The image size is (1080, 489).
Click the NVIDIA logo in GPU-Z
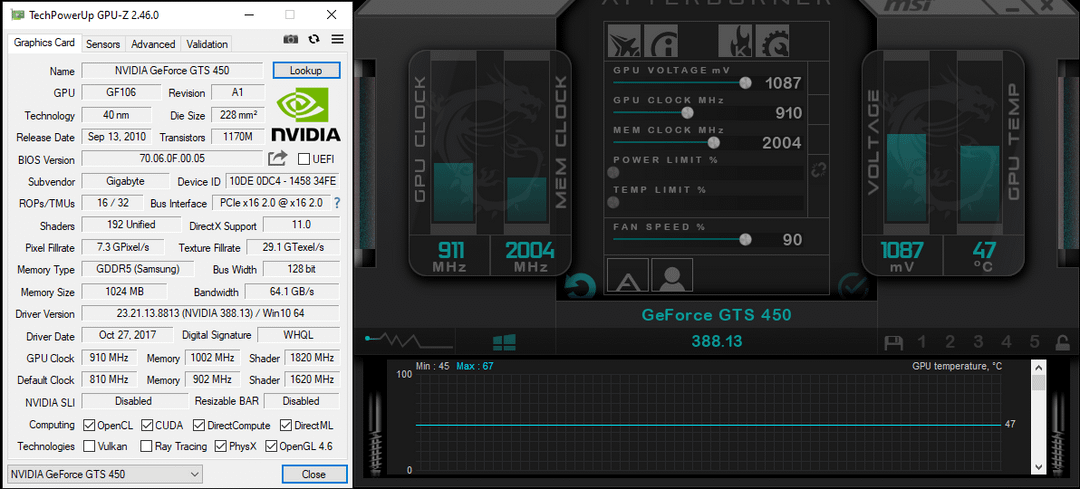click(306, 116)
